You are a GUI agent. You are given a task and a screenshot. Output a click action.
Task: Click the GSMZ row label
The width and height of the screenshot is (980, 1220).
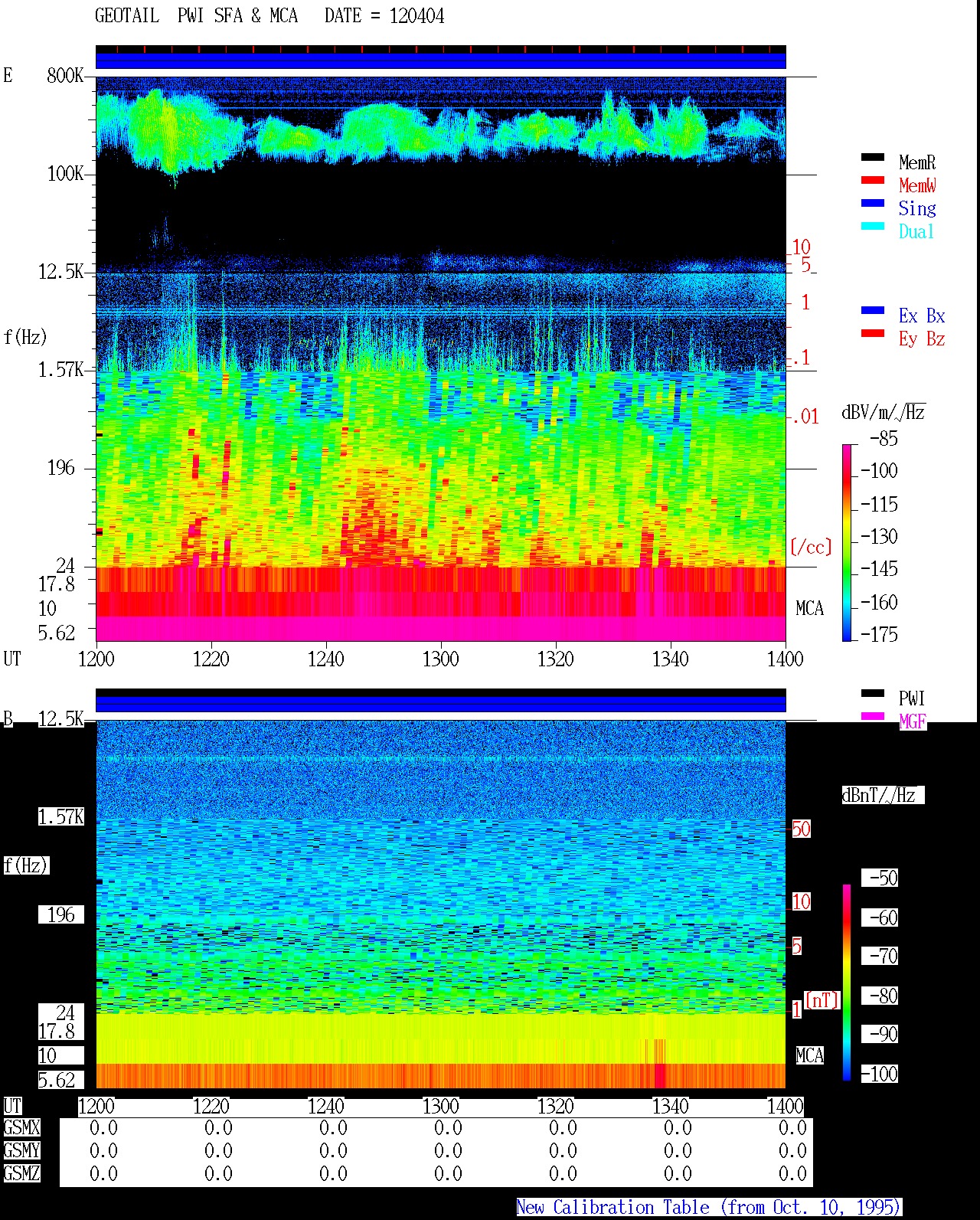tap(21, 1174)
